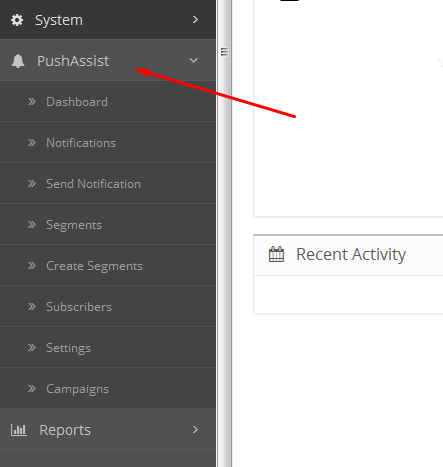The width and height of the screenshot is (443, 467).
Task: Click the double-arrow icon beside Campaigns
Action: point(32,389)
